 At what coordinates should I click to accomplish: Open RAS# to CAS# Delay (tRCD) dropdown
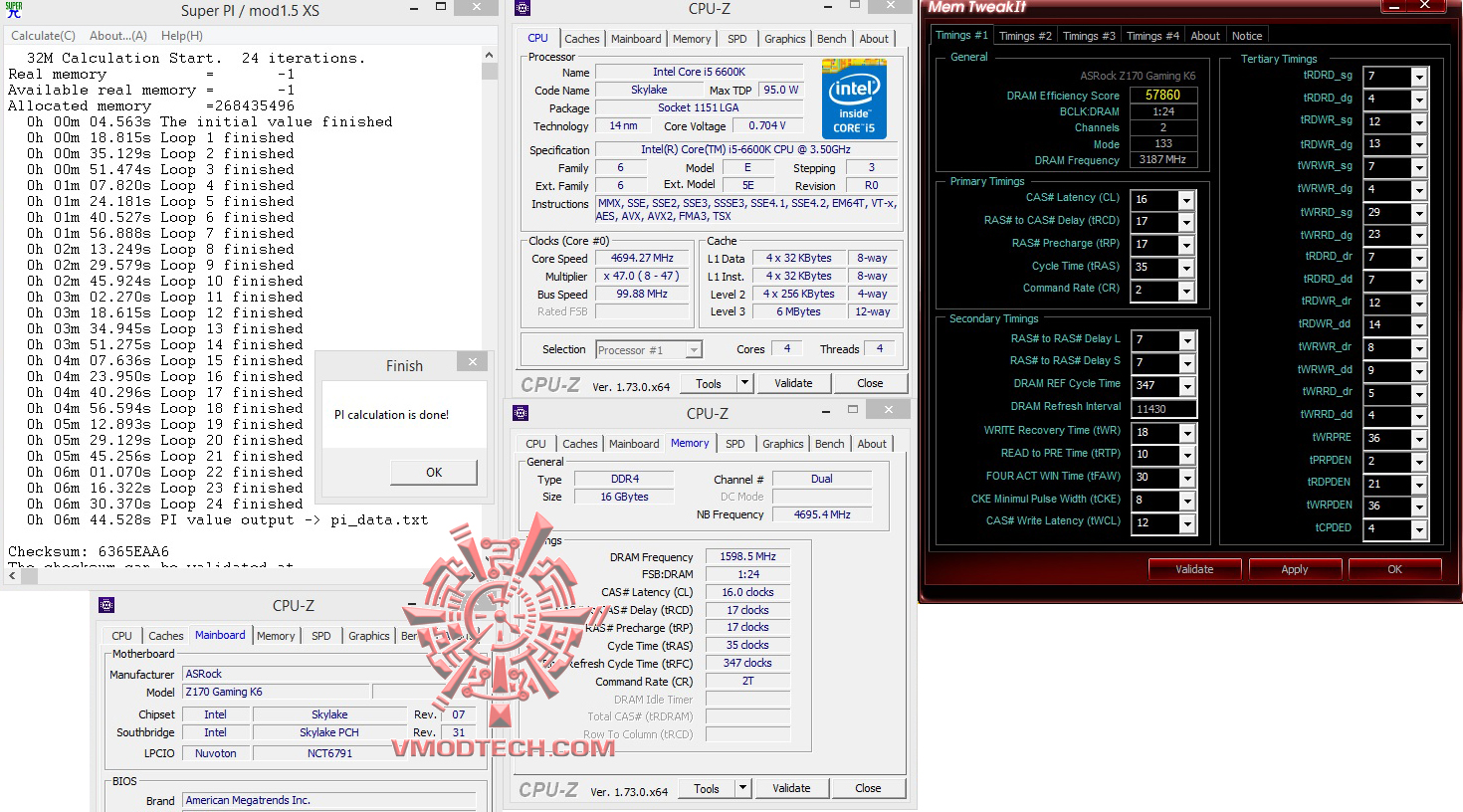[1186, 223]
